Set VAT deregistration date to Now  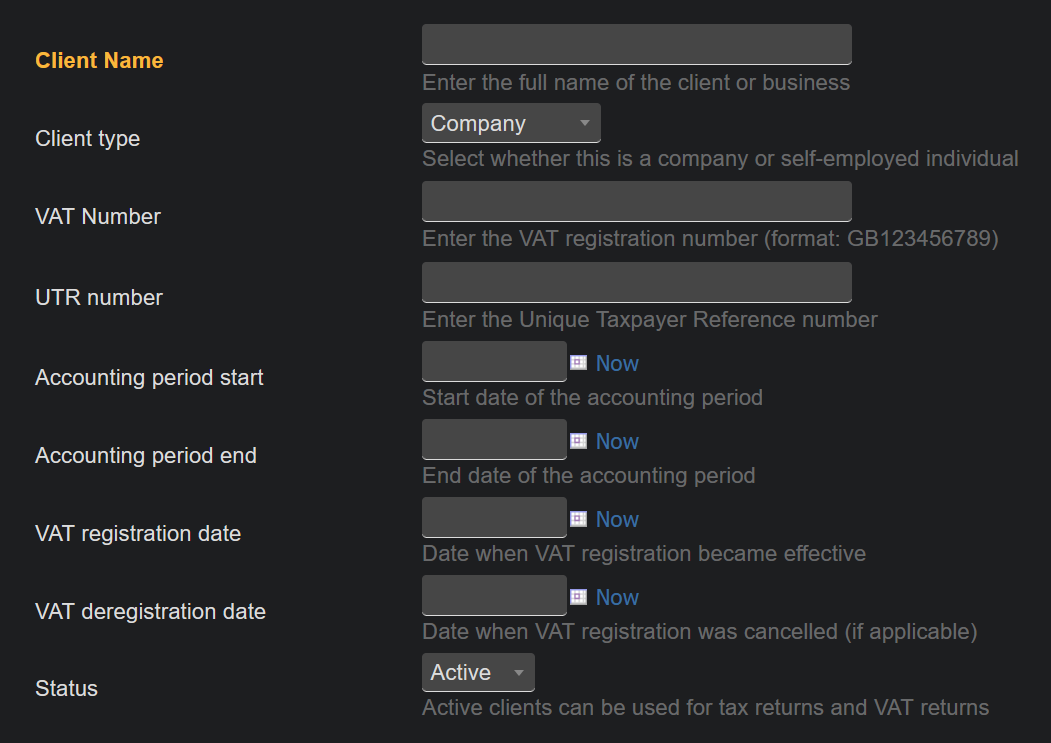[x=617, y=597]
